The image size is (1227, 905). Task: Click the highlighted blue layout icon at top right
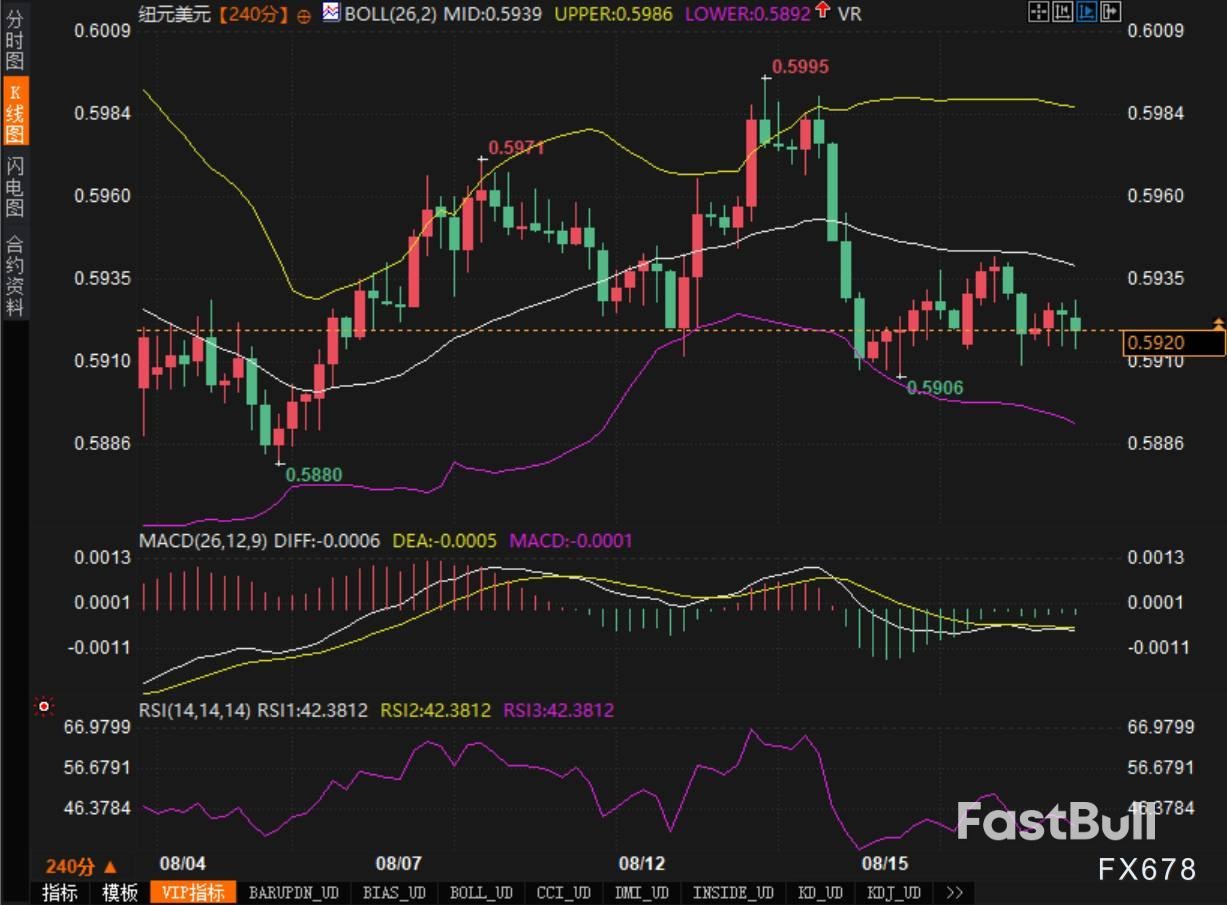click(1086, 13)
